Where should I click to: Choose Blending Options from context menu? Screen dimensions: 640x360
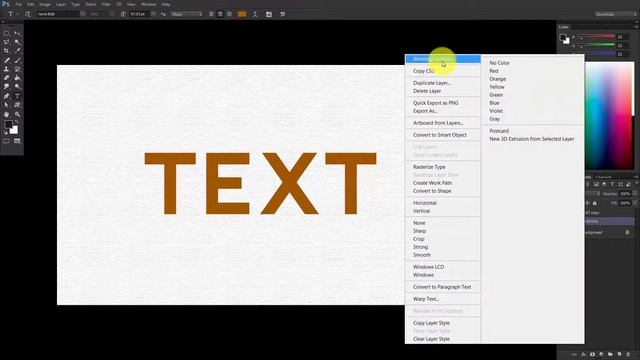443,59
